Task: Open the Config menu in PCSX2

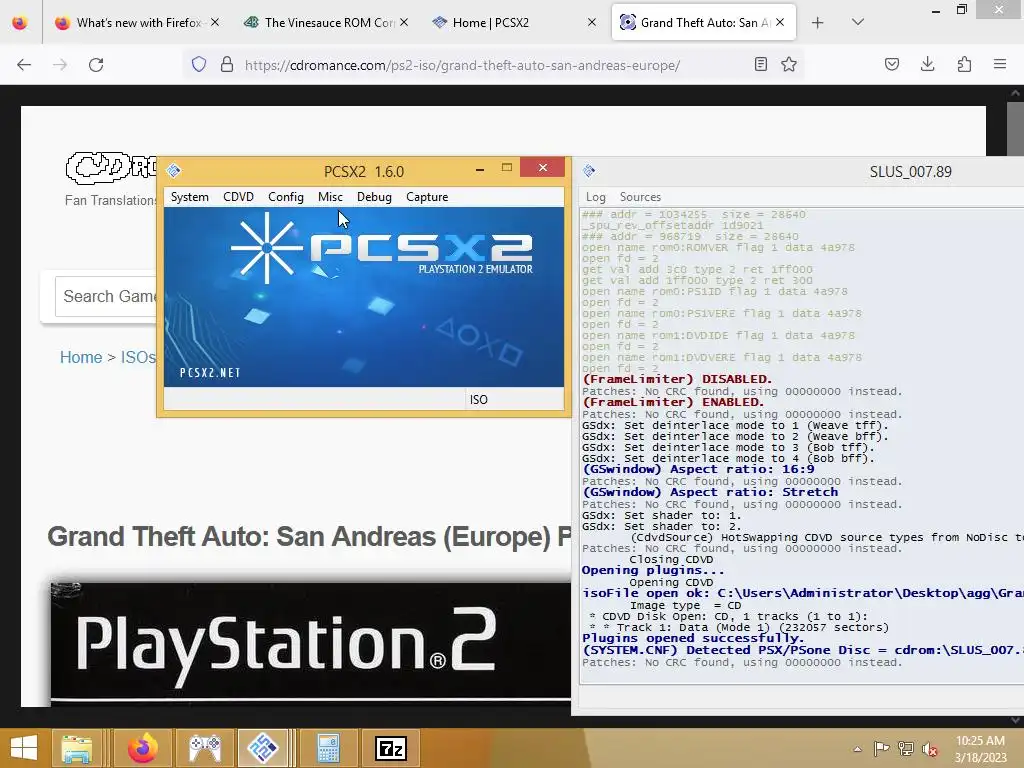Action: (x=285, y=197)
